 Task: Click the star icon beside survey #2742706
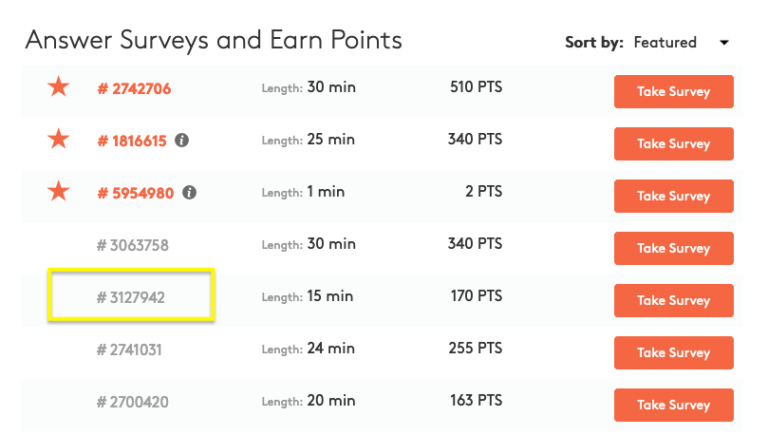(59, 87)
